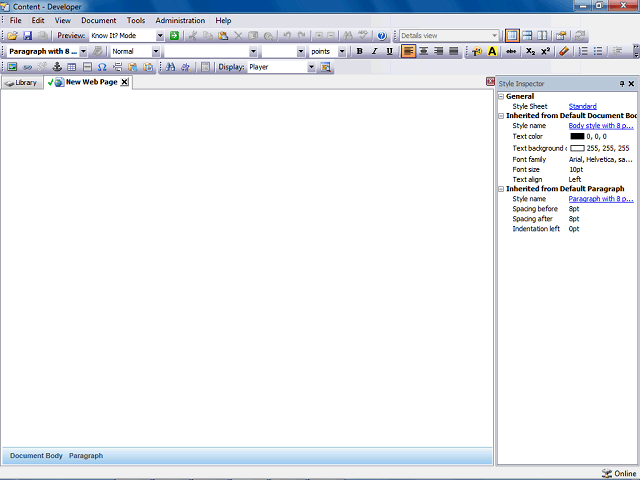Open the Tools menu
This screenshot has width=640, height=480.
point(136,20)
